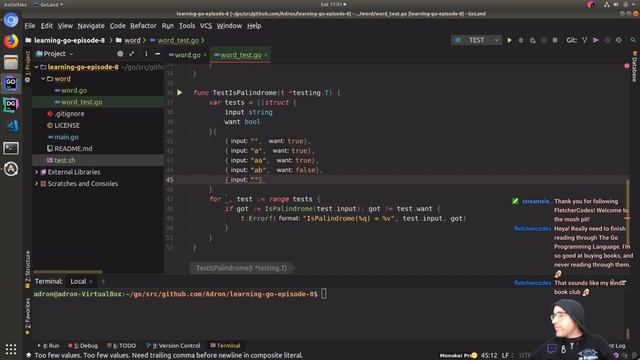Viewport: 640px width, 360px height.
Task: Expand Scratches and Consoles node
Action: coord(37,184)
